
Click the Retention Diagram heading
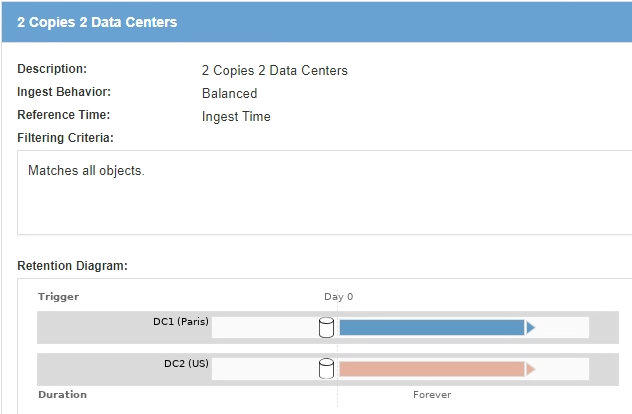pyautogui.click(x=72, y=266)
